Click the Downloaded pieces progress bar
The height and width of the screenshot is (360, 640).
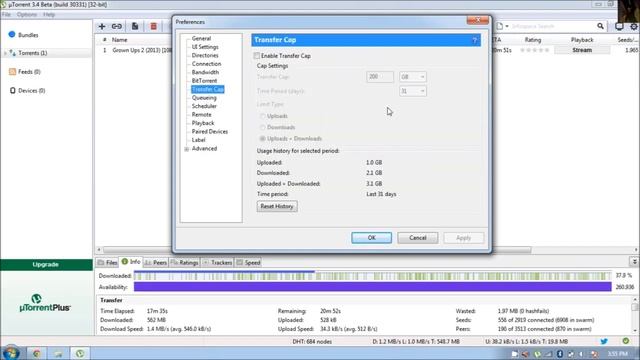[x=373, y=276]
